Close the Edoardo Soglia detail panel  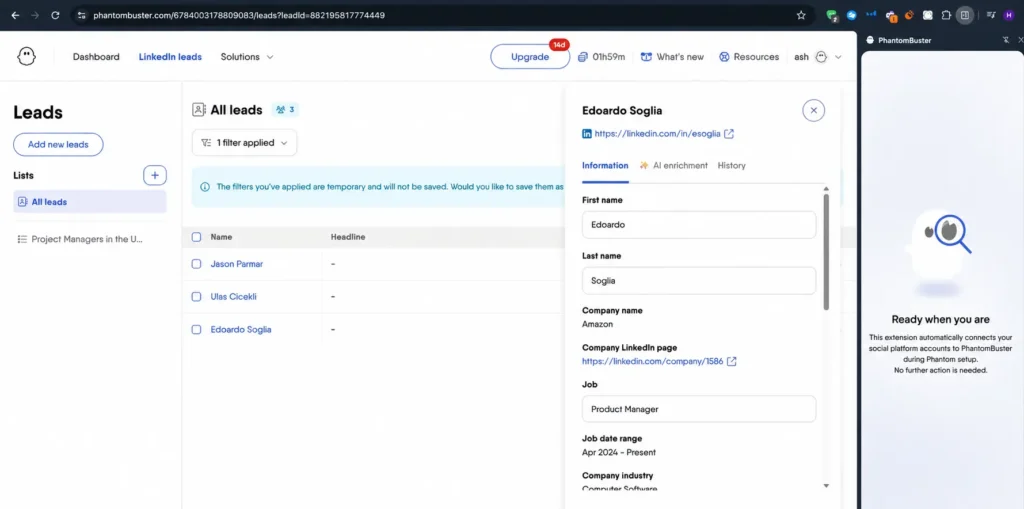[814, 110]
